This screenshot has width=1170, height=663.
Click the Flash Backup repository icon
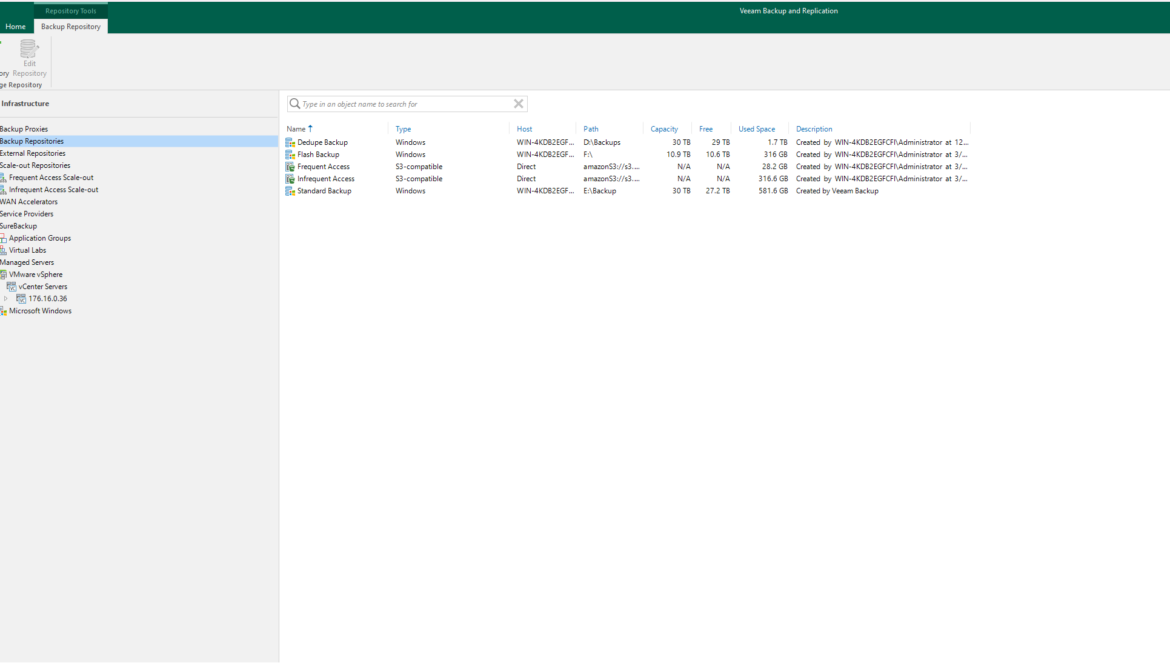click(290, 154)
